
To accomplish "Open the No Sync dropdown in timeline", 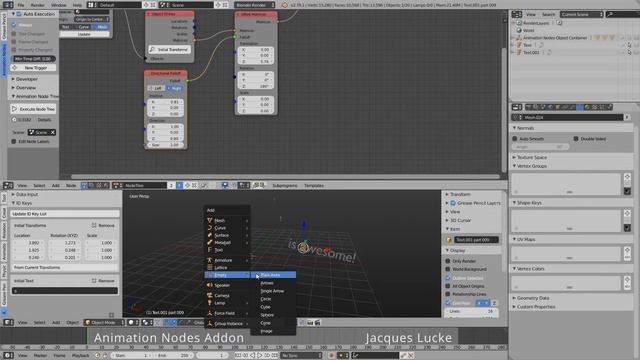I will (300, 356).
